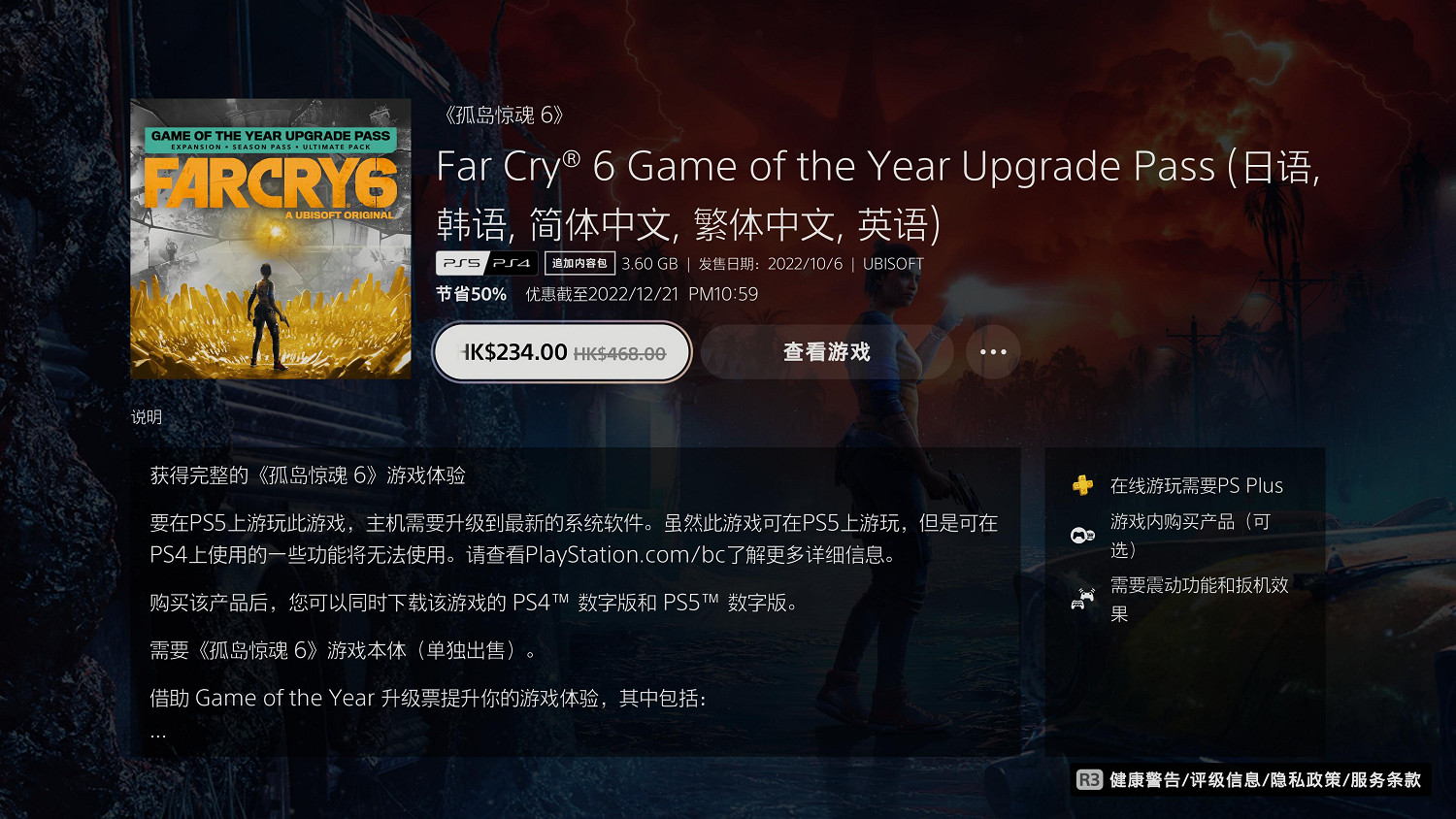Click the 节省50% discount label

point(471,294)
